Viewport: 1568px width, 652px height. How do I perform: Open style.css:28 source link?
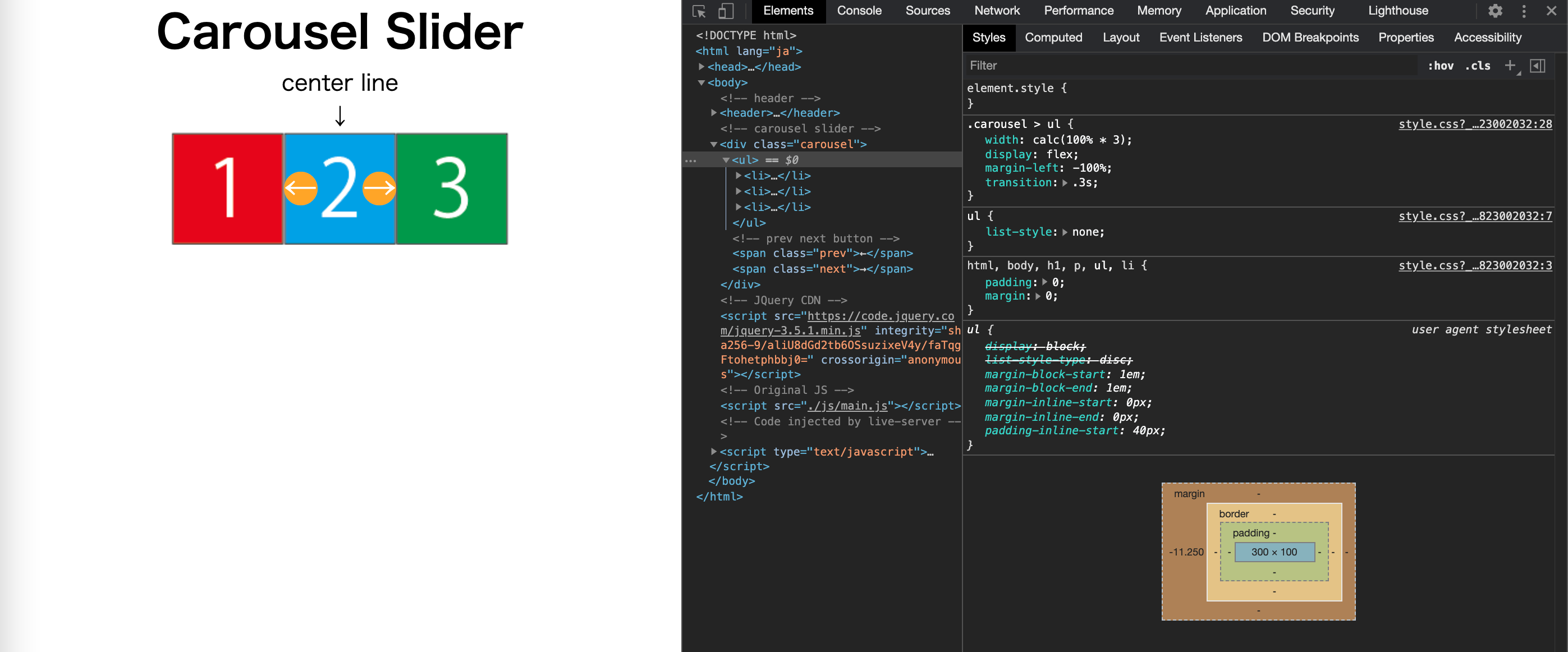1474,124
